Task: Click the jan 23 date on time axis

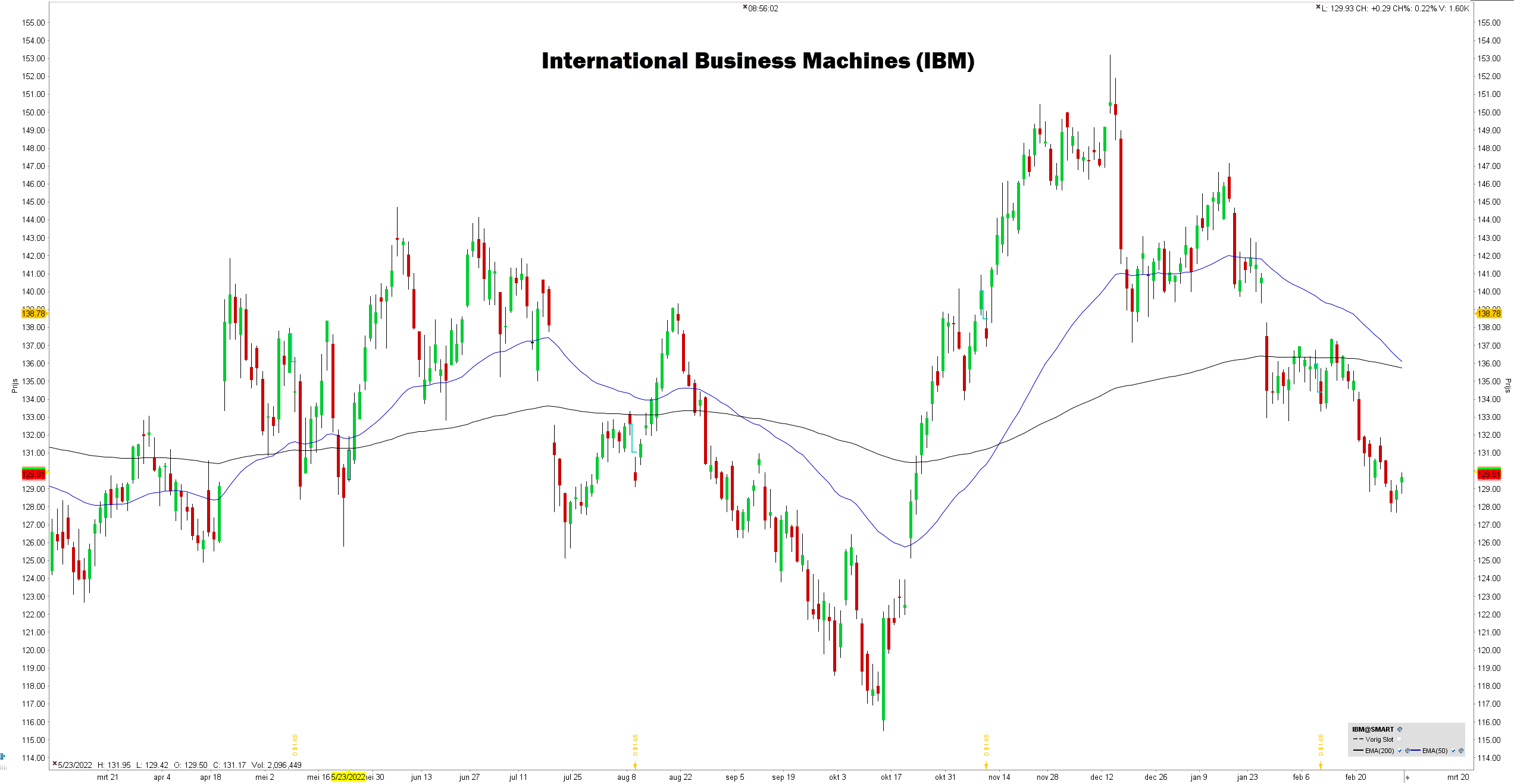Action: coord(1247,777)
